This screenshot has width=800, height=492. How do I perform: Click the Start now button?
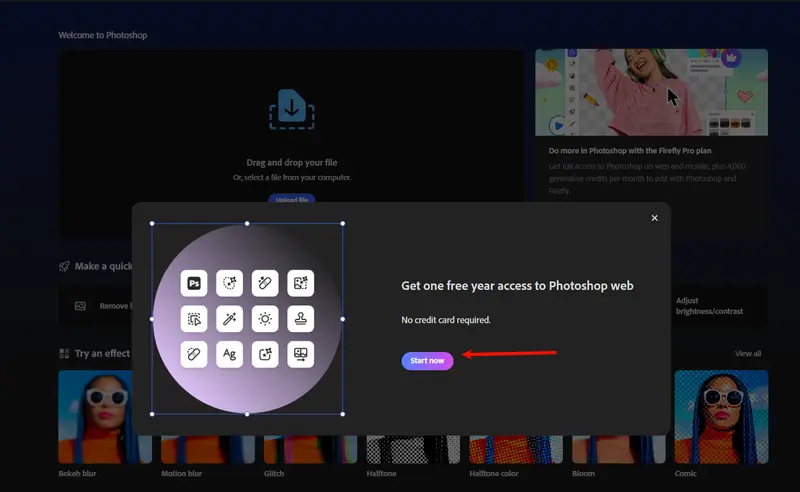coord(427,361)
